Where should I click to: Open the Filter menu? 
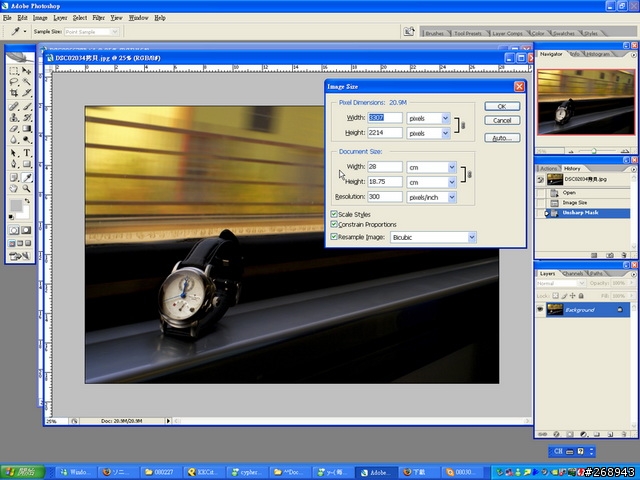tap(98, 18)
